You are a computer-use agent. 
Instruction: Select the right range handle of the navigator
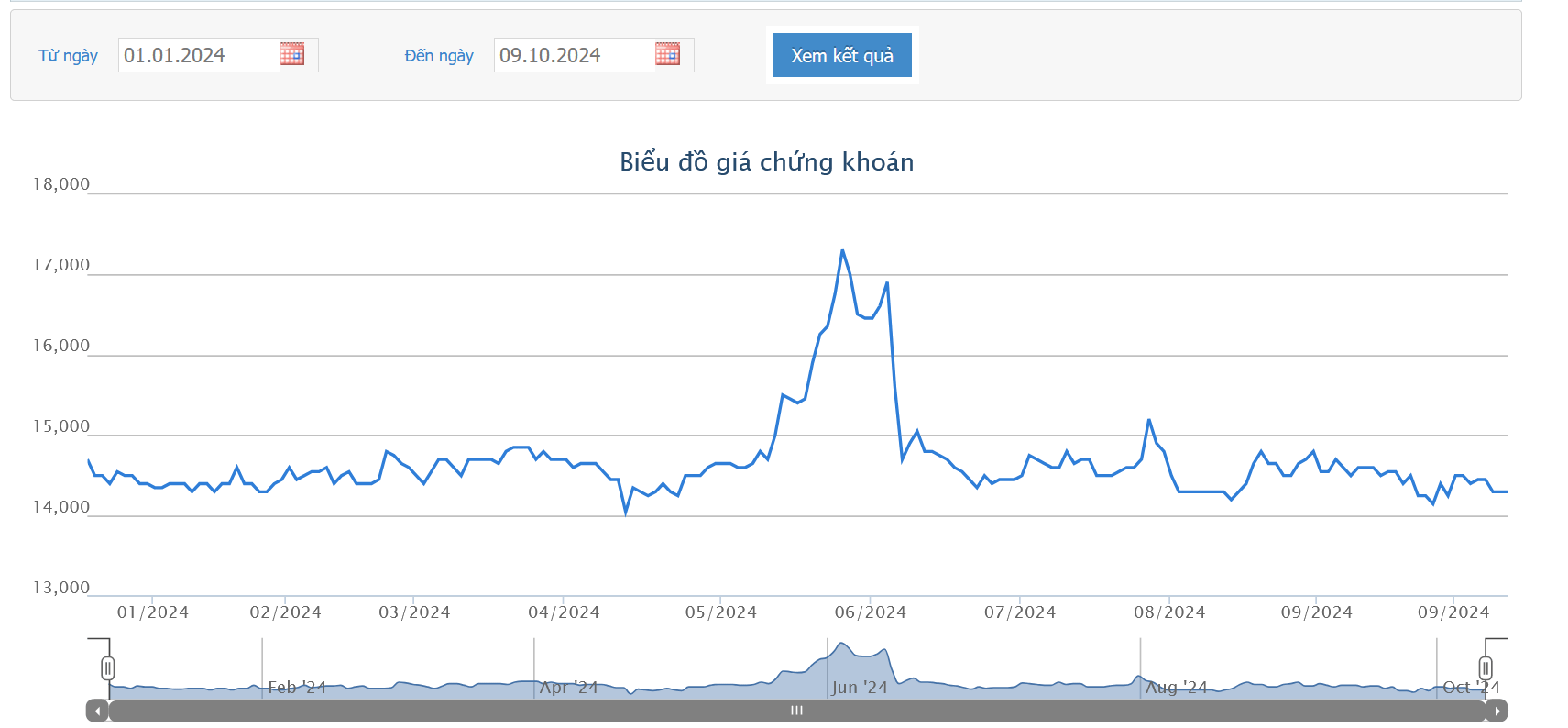[x=1486, y=668]
